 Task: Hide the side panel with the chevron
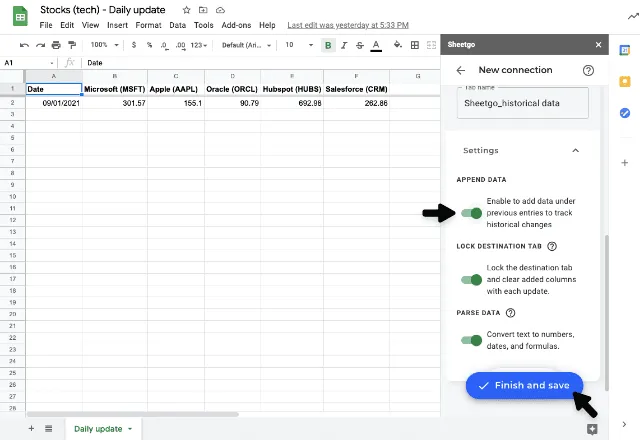point(624,424)
